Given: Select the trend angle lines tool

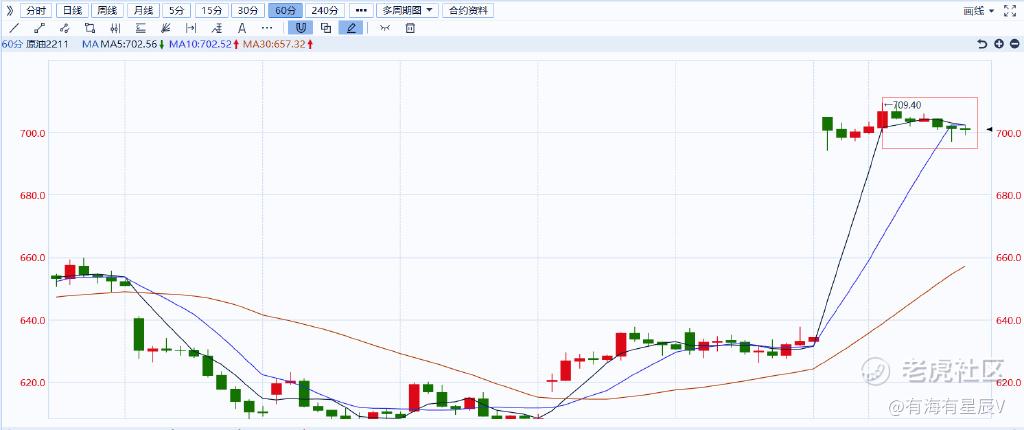Looking at the screenshot, I should 217,28.
